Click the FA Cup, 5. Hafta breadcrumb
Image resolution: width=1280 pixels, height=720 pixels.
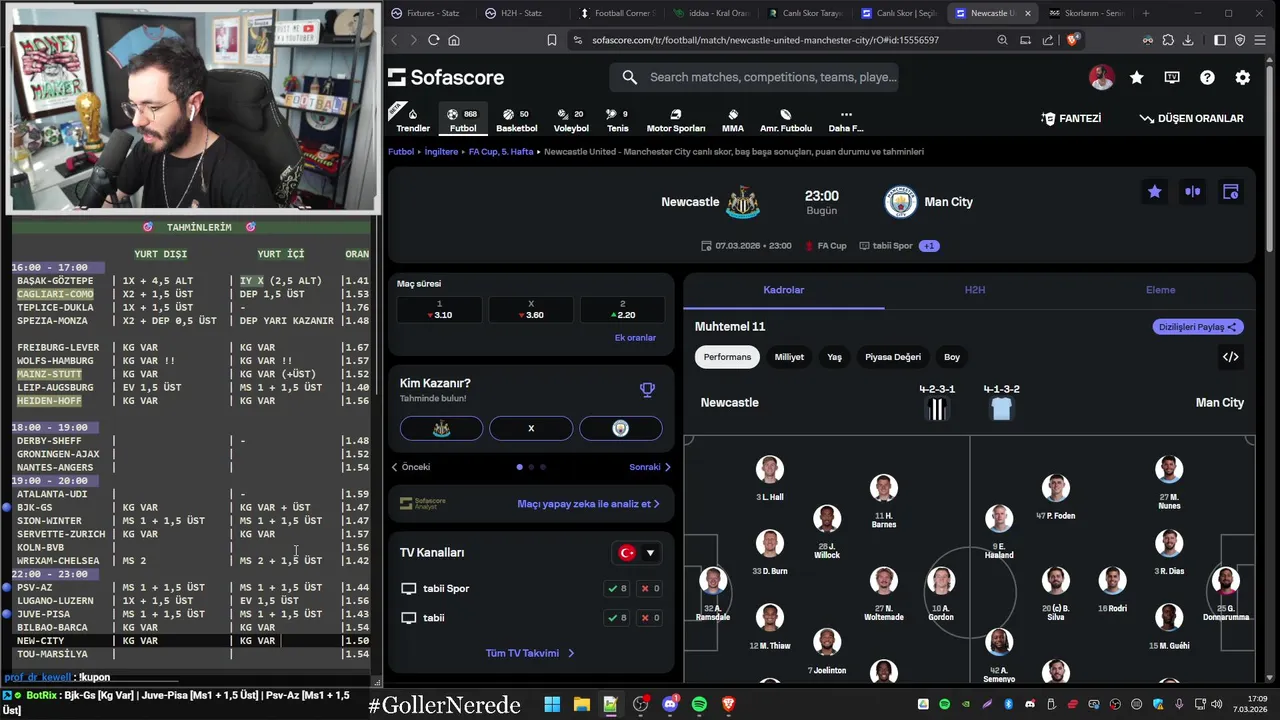click(x=501, y=152)
